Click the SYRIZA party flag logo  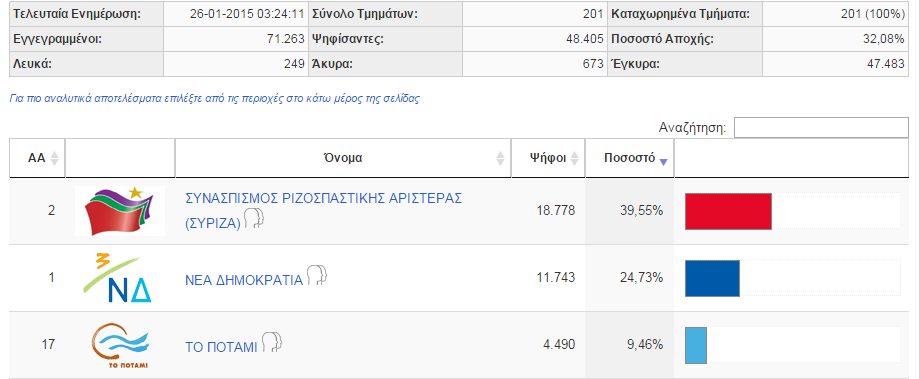pyautogui.click(x=120, y=211)
